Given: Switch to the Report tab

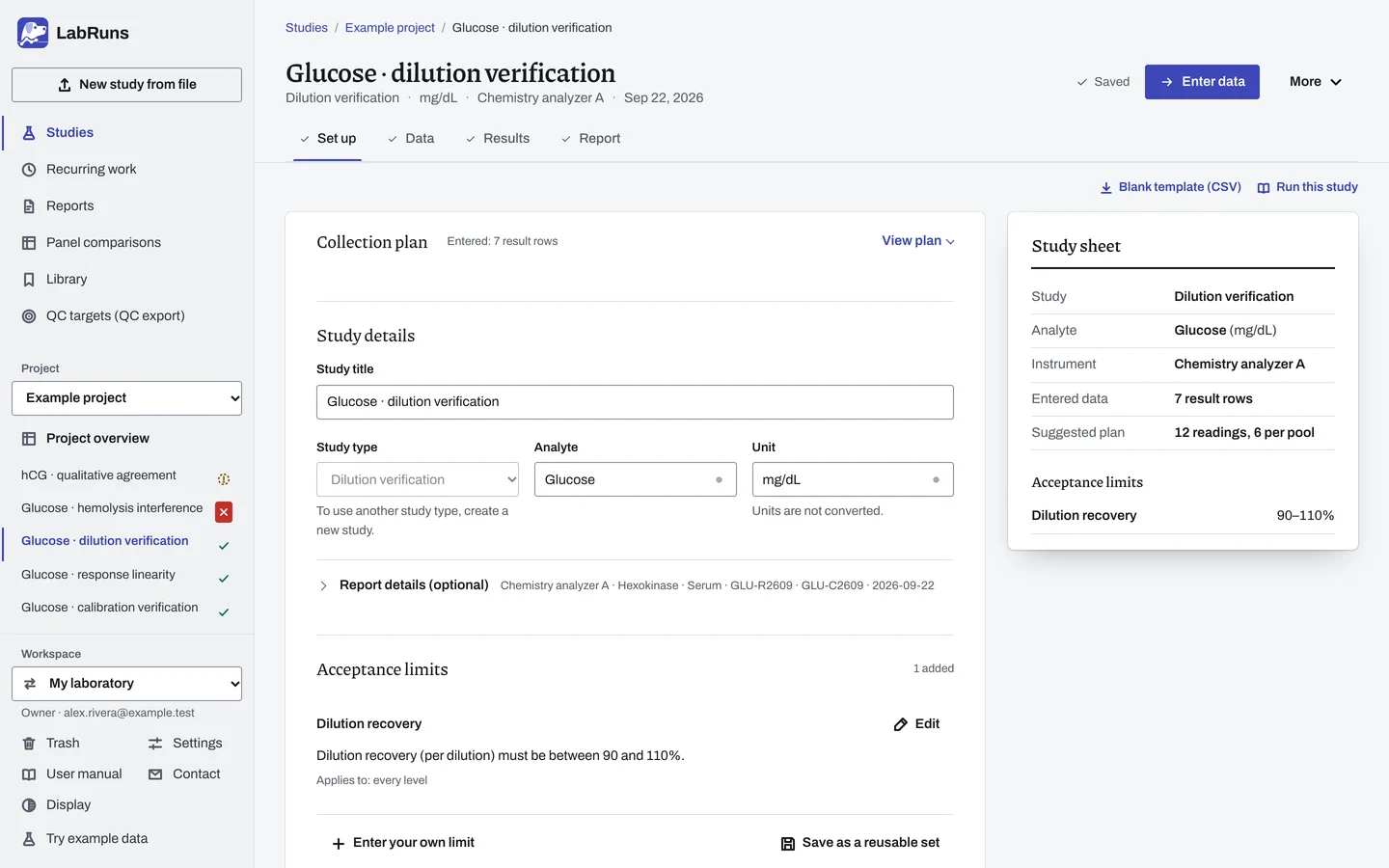Looking at the screenshot, I should [x=590, y=139].
